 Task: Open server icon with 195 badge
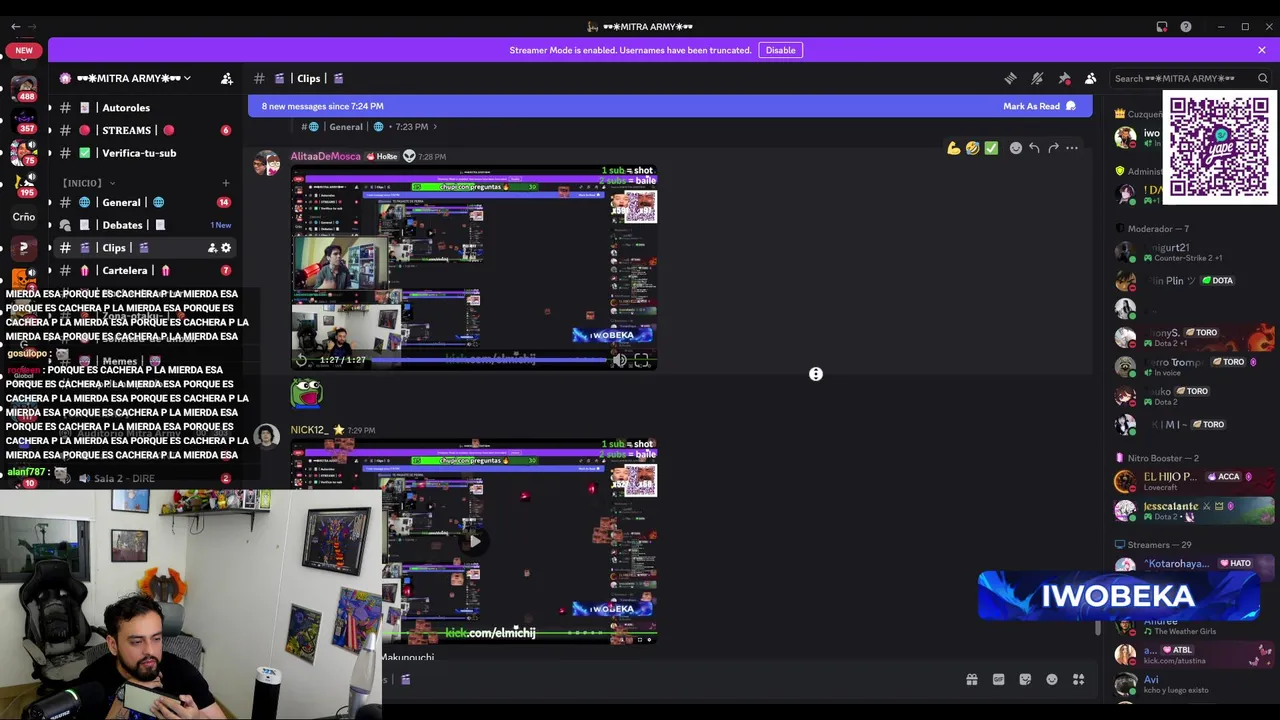pyautogui.click(x=24, y=184)
